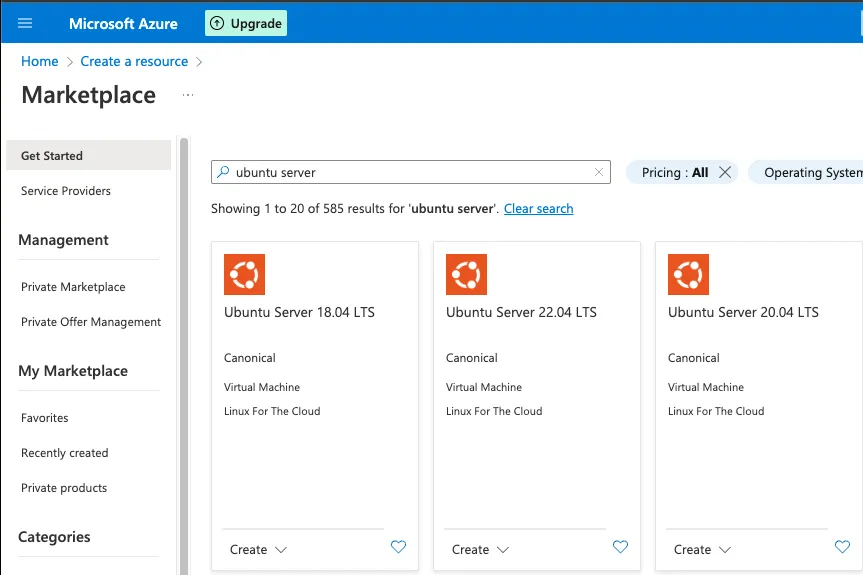Viewport: 863px width, 575px height.
Task: Click the Ubuntu Server 18.04 LTS logo
Action: [x=244, y=274]
